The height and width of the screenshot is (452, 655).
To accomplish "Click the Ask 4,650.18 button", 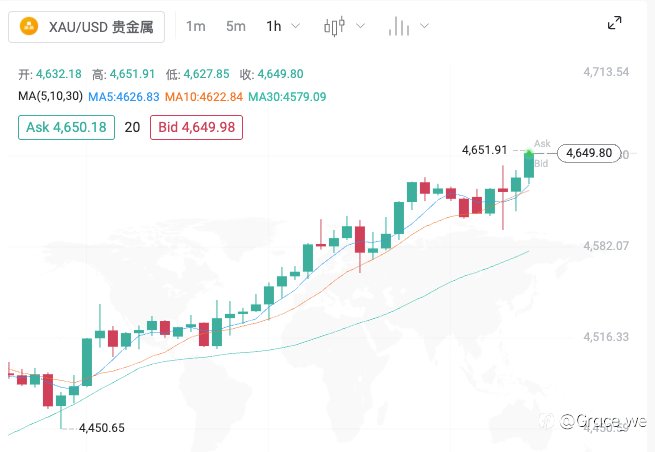I will point(66,127).
